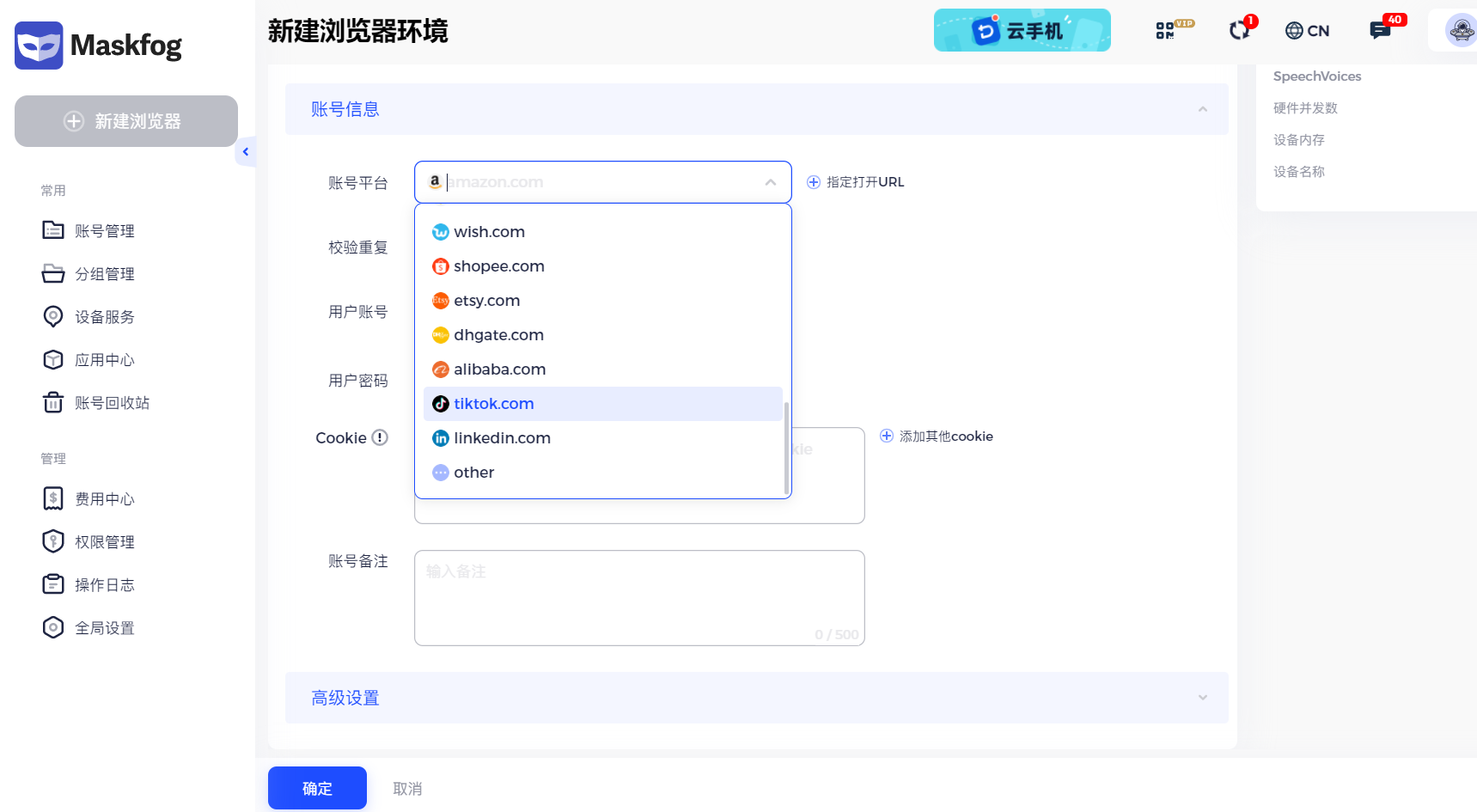The width and height of the screenshot is (1477, 812).
Task: Click 添加其他cookie link
Action: click(946, 437)
